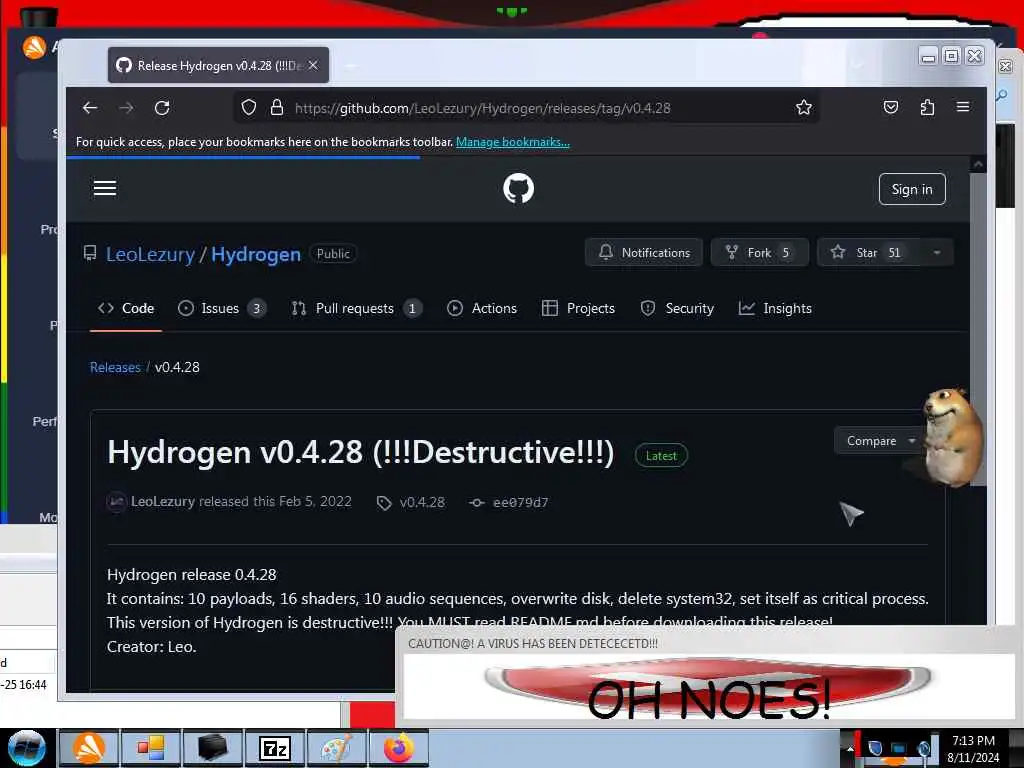Open Firefox from the taskbar

coord(398,748)
